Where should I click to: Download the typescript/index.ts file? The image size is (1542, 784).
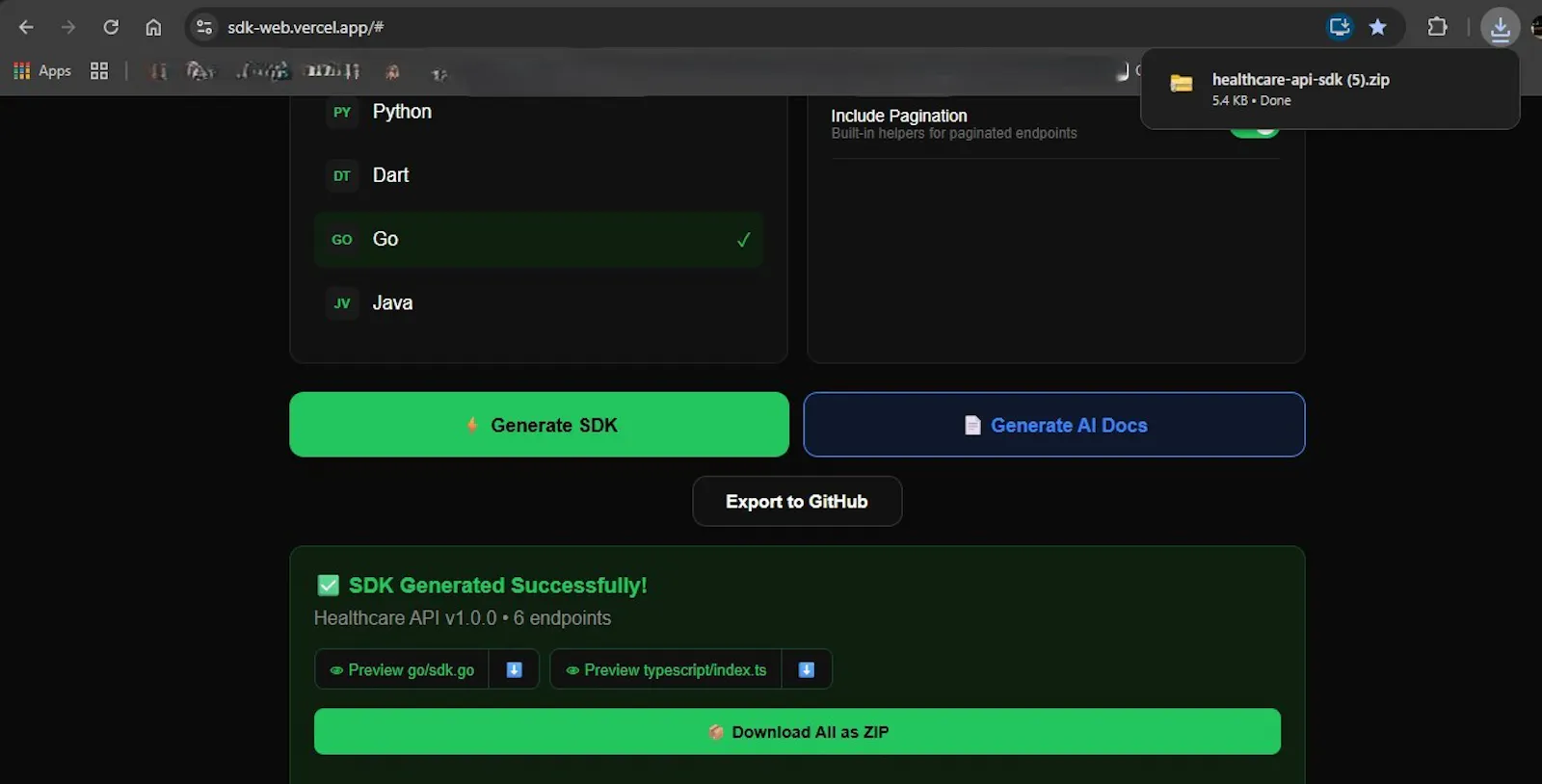[x=807, y=669]
